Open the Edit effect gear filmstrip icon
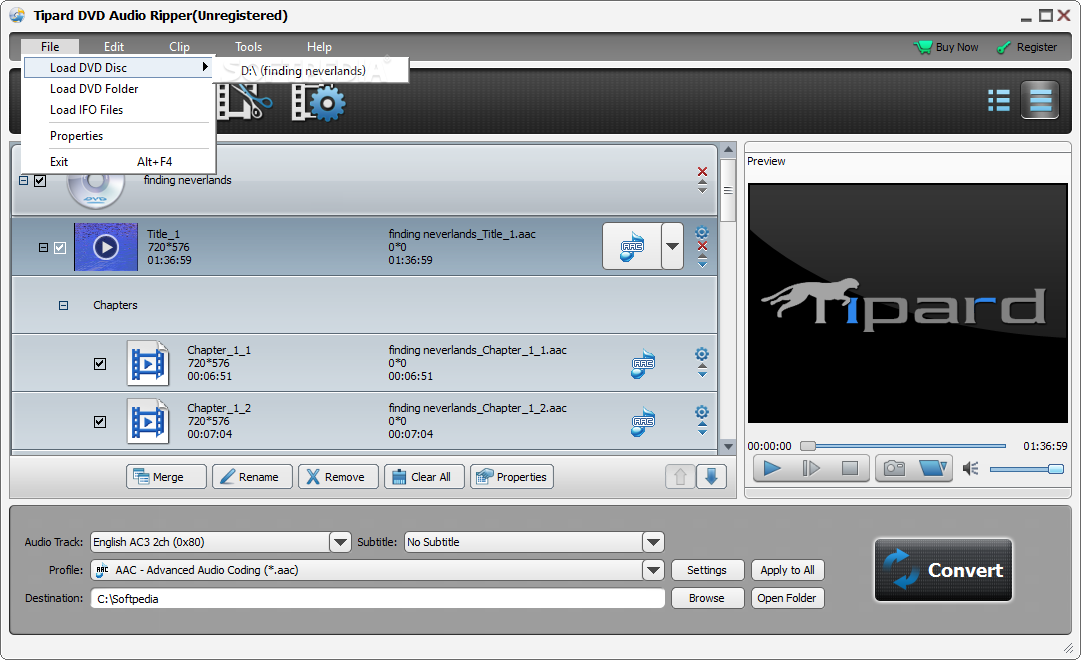 click(x=319, y=102)
